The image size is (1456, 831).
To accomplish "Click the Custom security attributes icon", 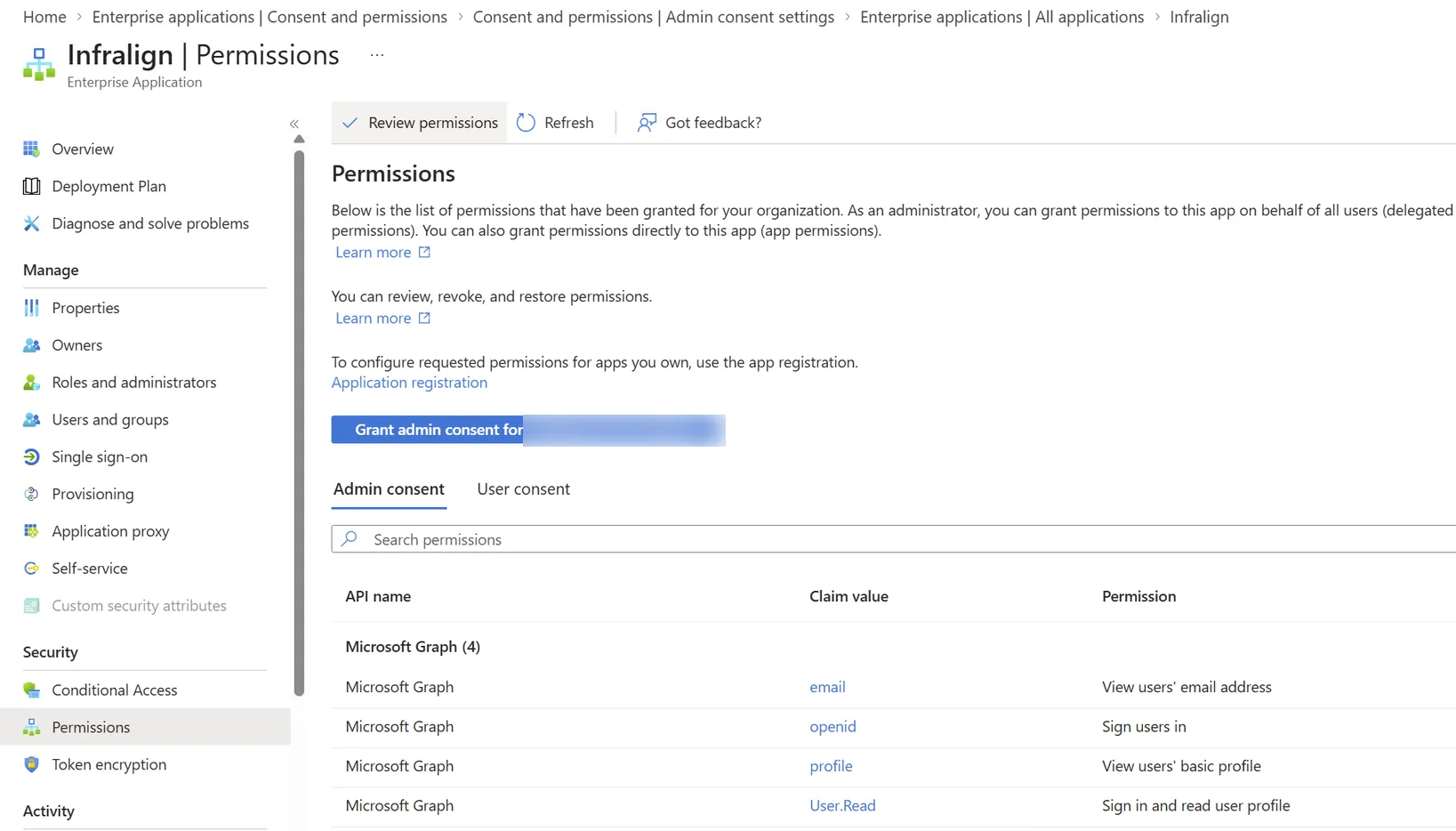I will [x=32, y=606].
